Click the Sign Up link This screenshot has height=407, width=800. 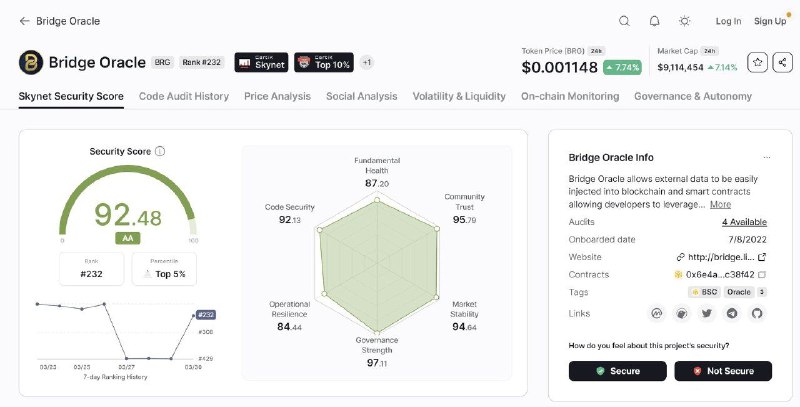point(770,21)
